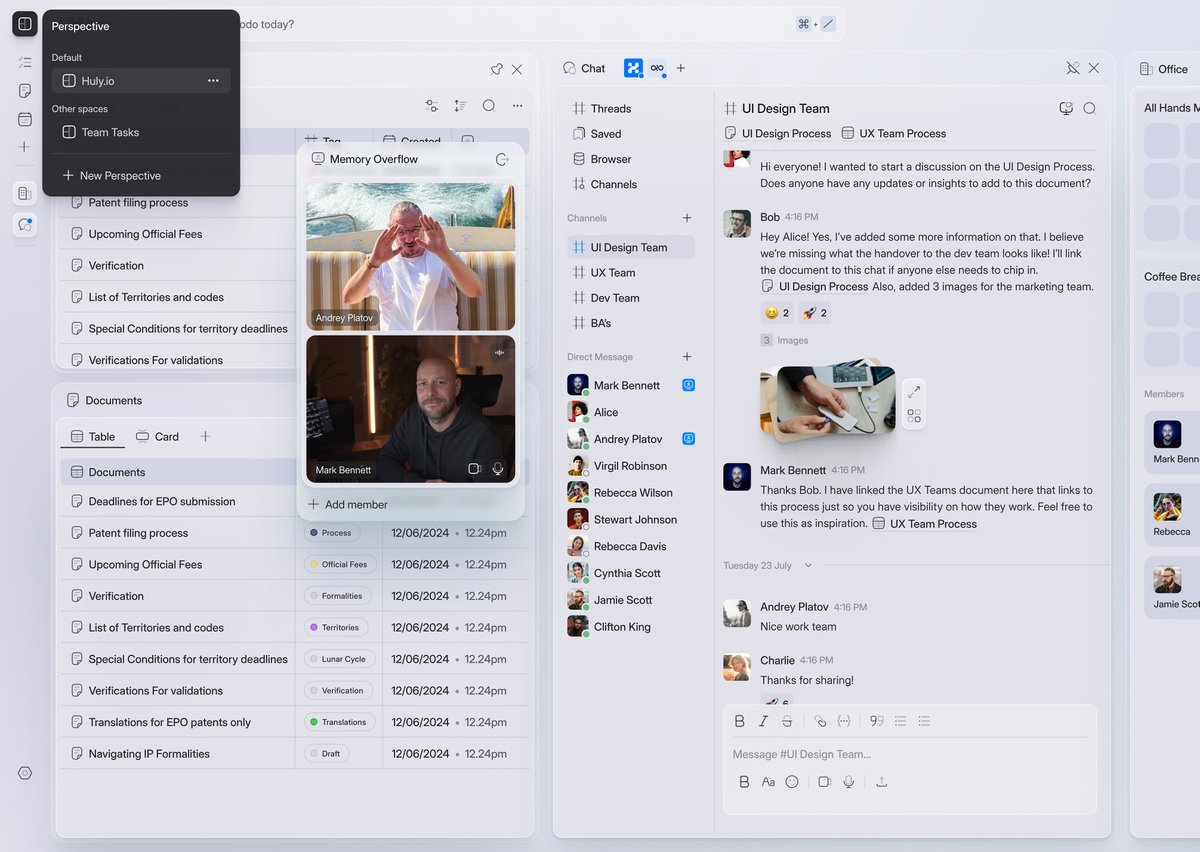The image size is (1200, 852).
Task: Toggle numbered list in message editor
Action: pyautogui.click(x=924, y=721)
